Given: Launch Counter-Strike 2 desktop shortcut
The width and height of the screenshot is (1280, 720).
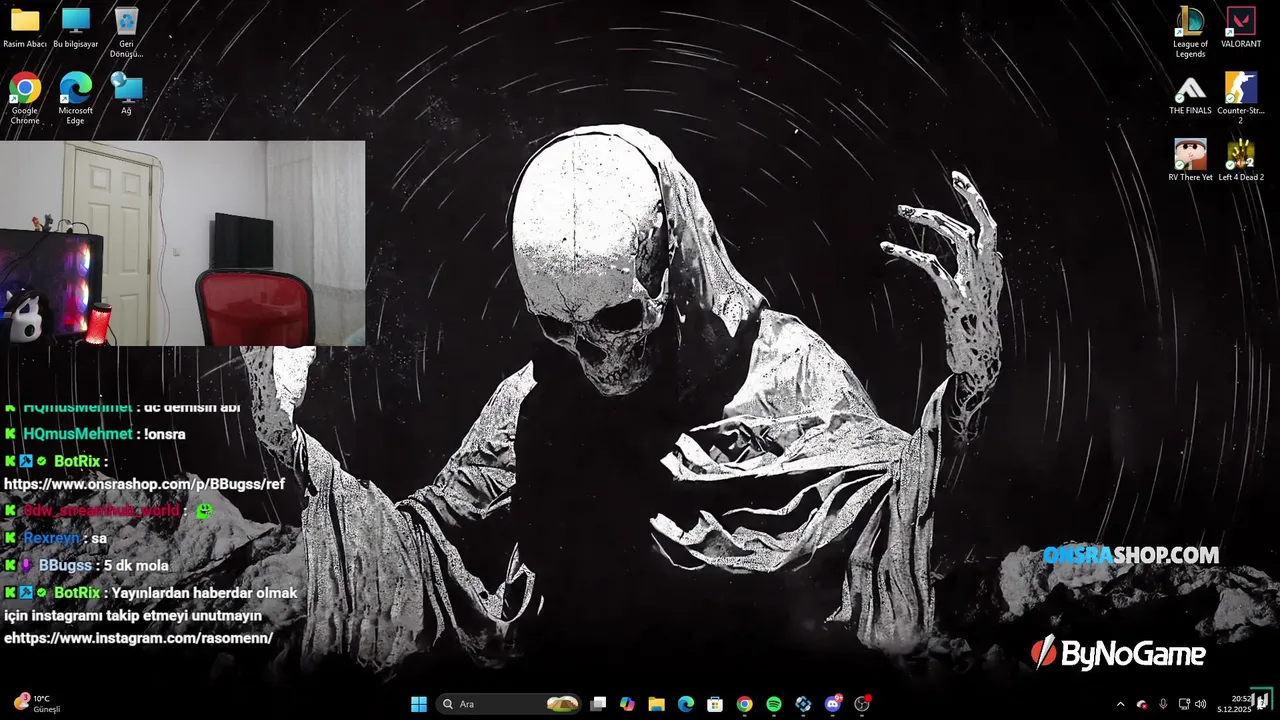Looking at the screenshot, I should click(x=1241, y=99).
